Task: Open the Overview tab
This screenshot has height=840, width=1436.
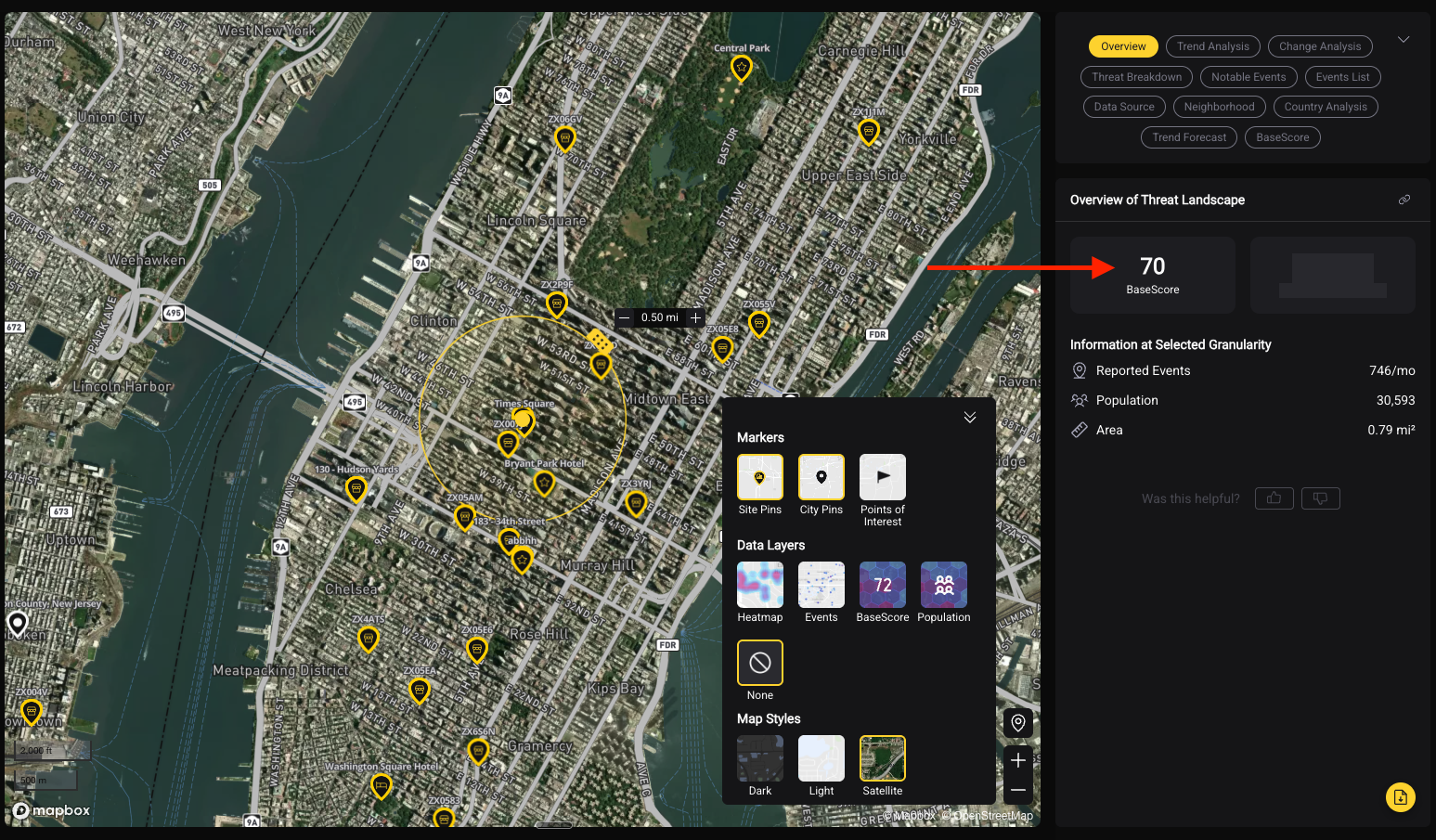Action: [x=1123, y=46]
